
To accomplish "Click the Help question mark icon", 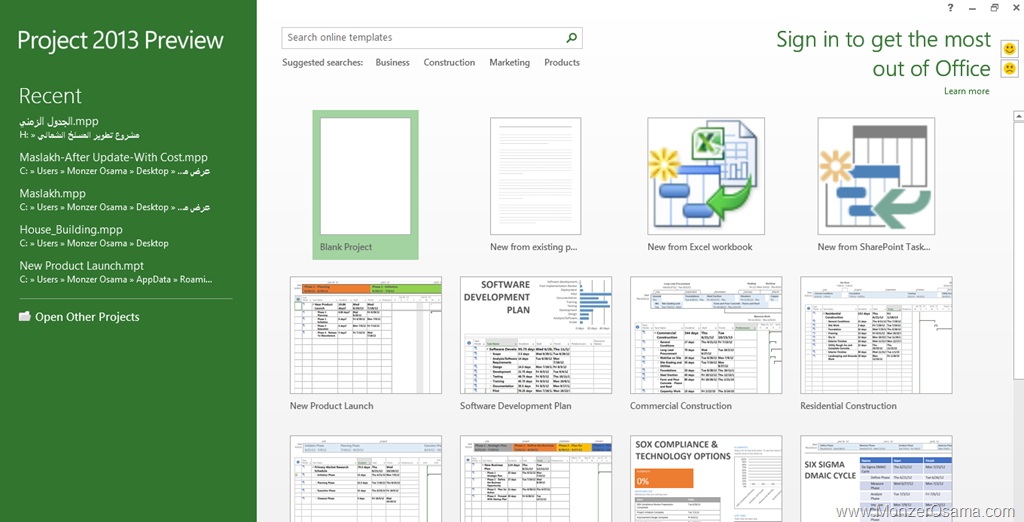I will pyautogui.click(x=950, y=8).
